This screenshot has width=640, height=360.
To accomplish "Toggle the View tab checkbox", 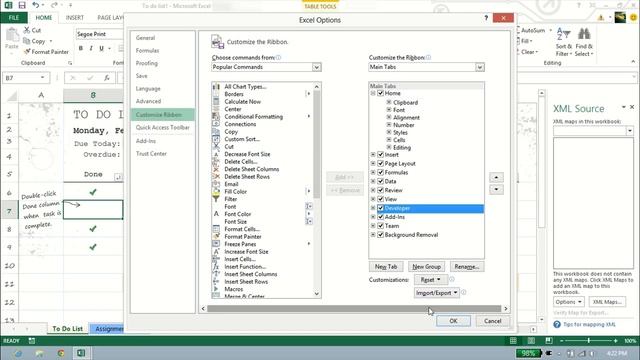I will point(380,199).
